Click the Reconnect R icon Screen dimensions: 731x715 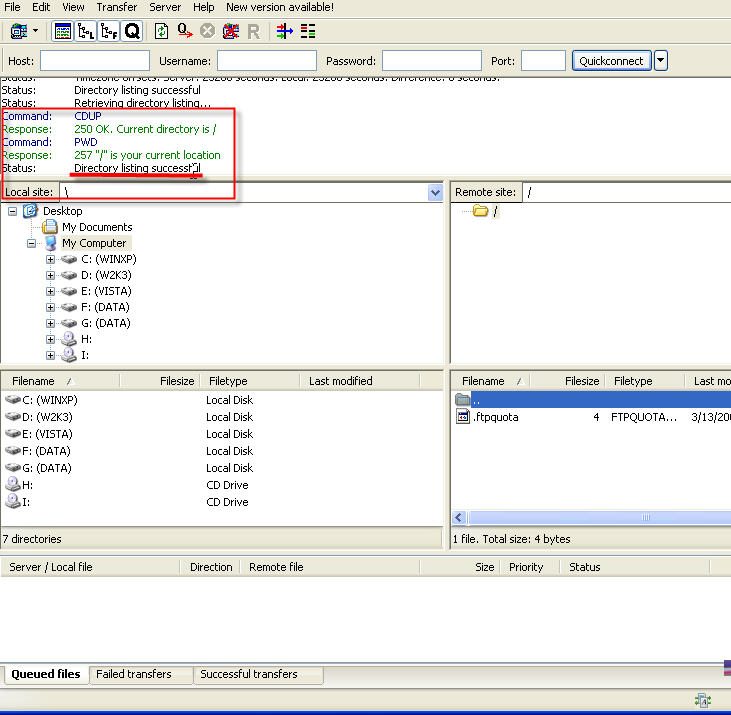(x=254, y=32)
